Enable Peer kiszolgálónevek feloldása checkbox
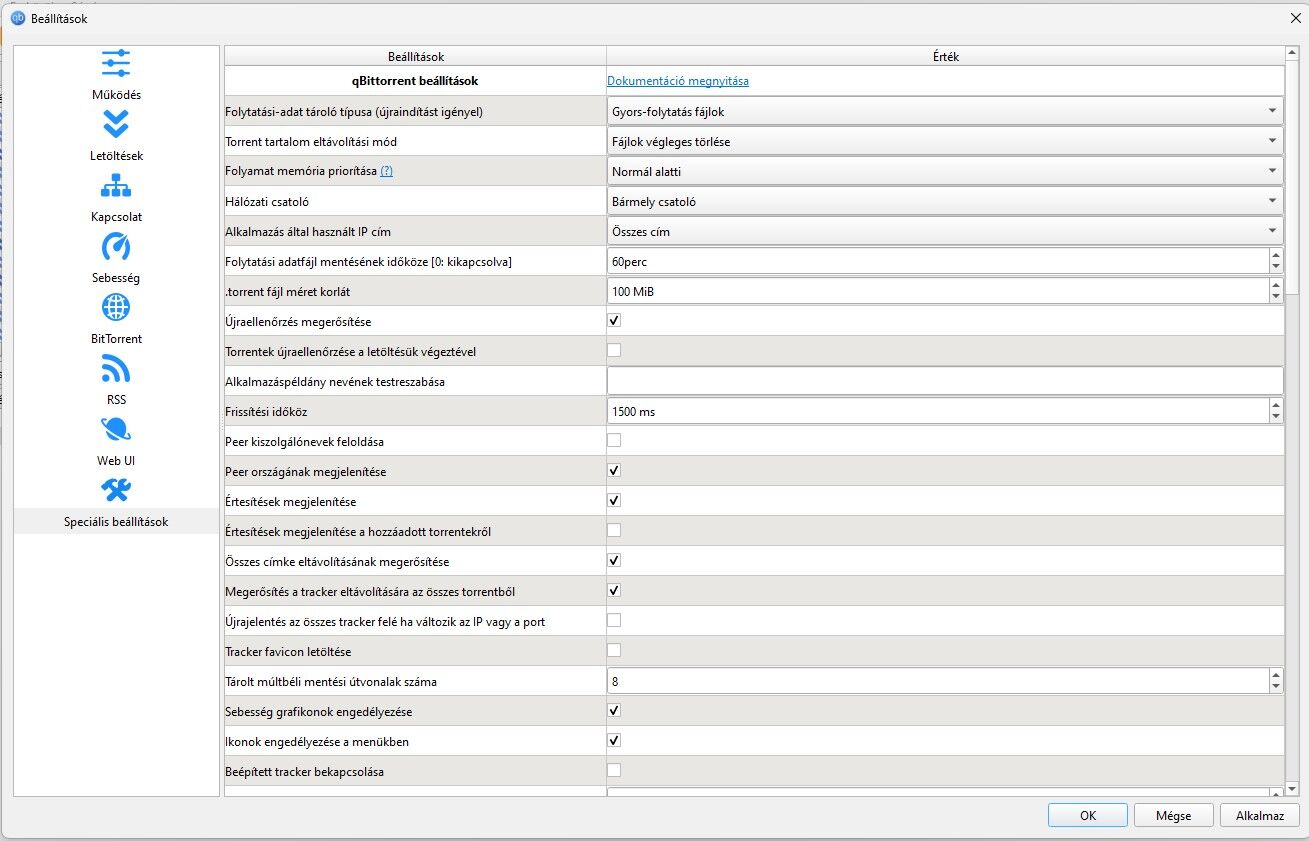 (x=614, y=440)
